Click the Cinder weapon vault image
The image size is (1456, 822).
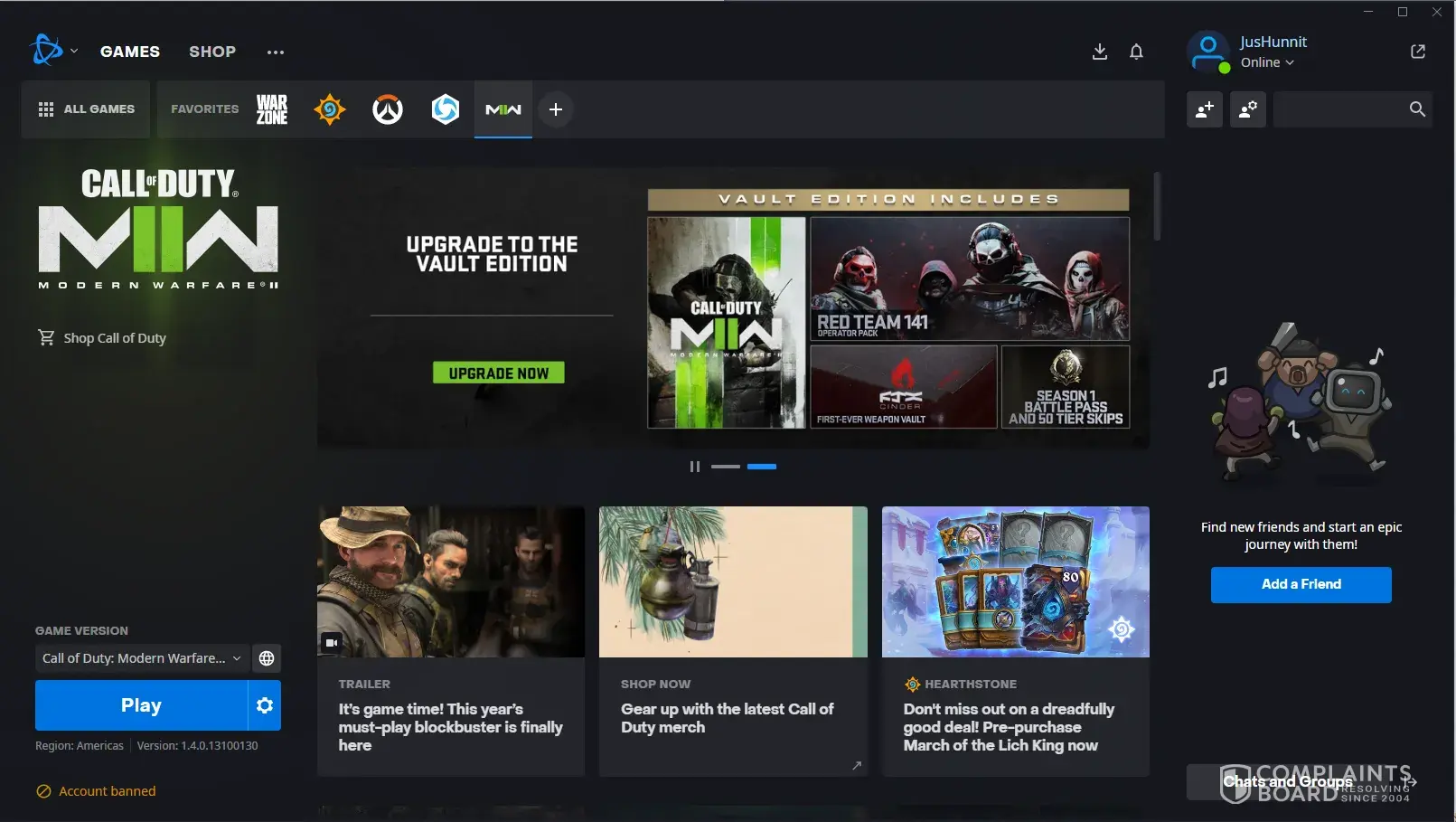pyautogui.click(x=904, y=386)
